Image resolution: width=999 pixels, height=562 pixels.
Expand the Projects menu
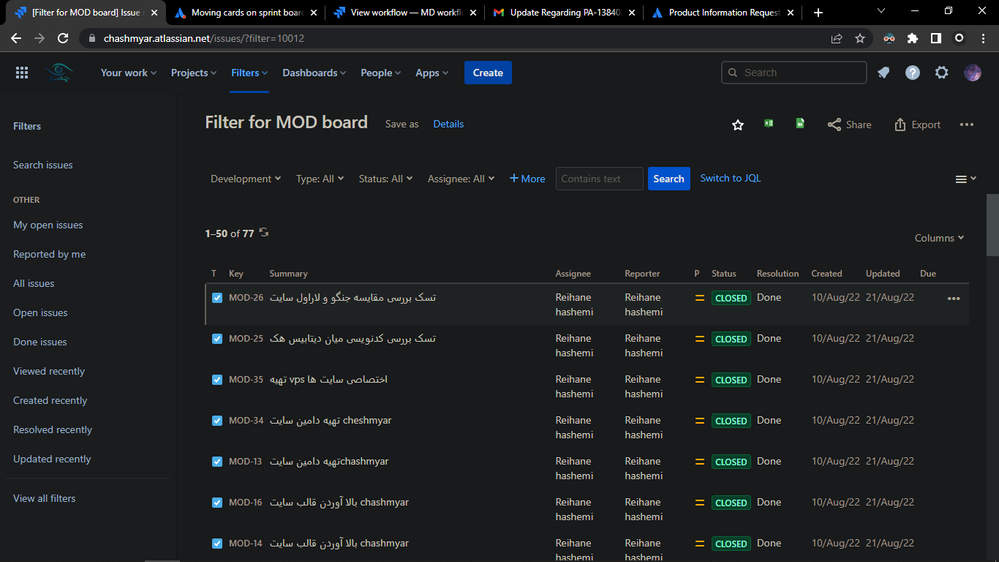click(x=194, y=73)
